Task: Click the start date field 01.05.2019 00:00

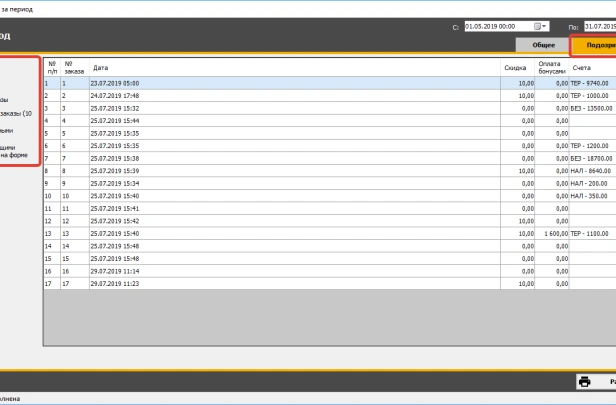Action: click(497, 26)
